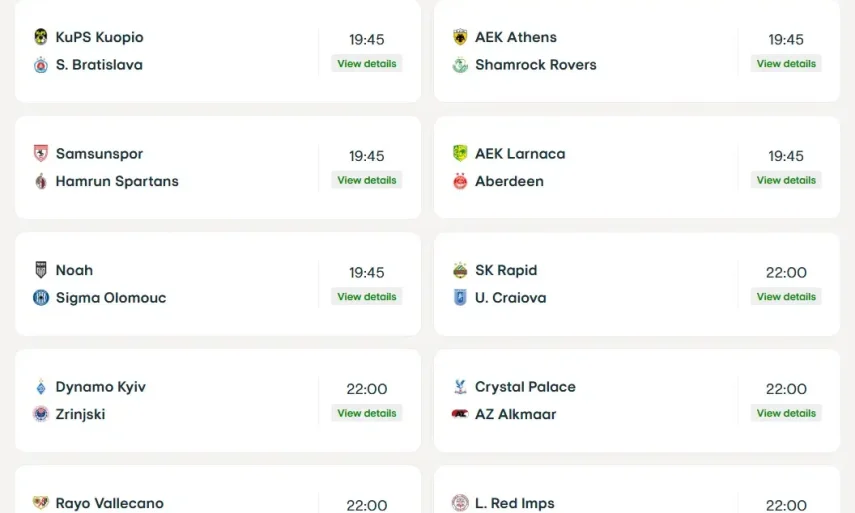View details for Noah vs Sigma Olomouc
The width and height of the screenshot is (855, 513).
[x=367, y=297]
